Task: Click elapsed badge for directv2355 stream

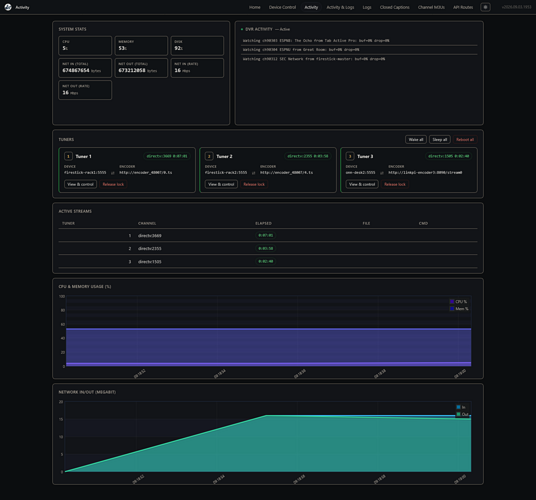Action: pyautogui.click(x=266, y=248)
